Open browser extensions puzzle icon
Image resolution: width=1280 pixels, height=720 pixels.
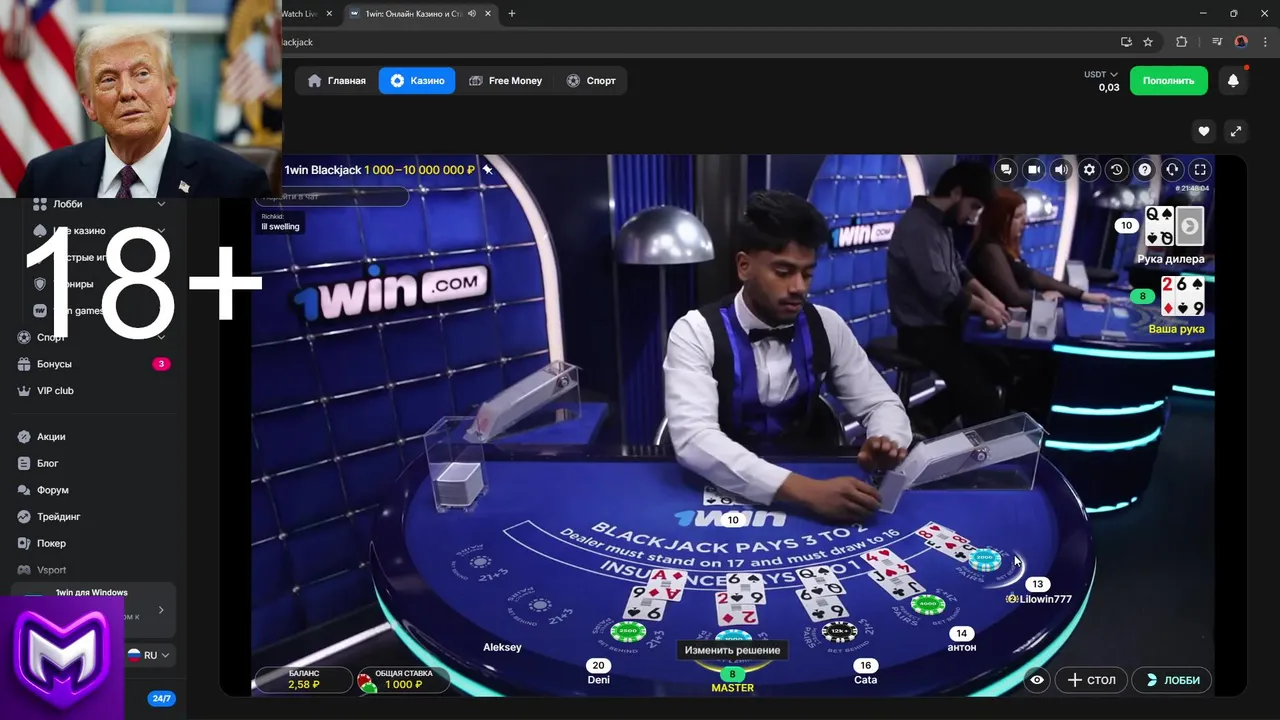click(1182, 42)
